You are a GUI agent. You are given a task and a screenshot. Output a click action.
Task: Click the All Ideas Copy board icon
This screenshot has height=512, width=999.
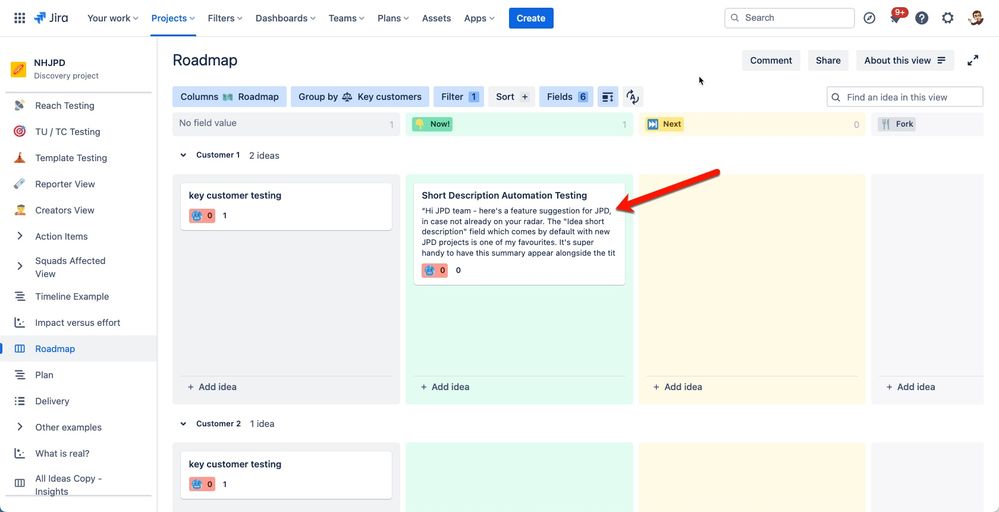20,484
